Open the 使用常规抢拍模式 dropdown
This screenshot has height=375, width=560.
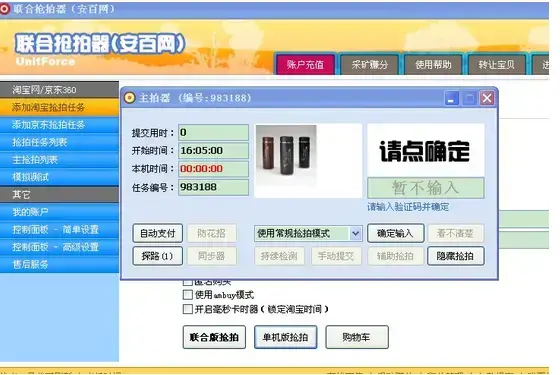[308, 233]
